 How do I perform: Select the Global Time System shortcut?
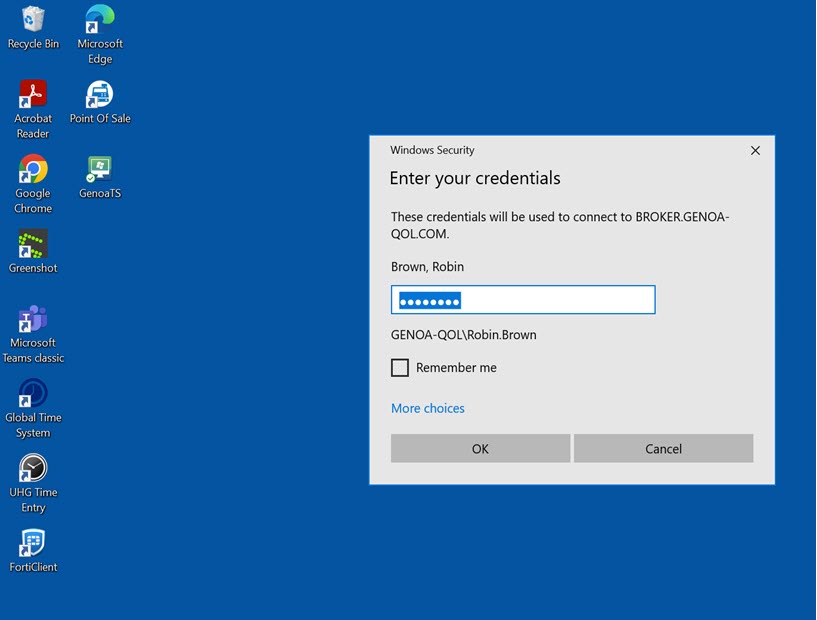tap(33, 394)
